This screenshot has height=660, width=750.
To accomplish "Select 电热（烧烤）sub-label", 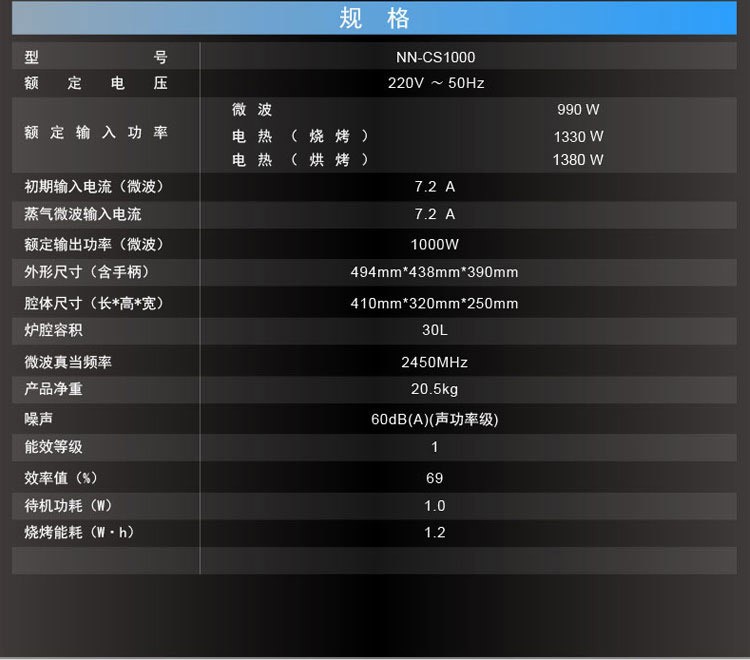I will click(300, 136).
